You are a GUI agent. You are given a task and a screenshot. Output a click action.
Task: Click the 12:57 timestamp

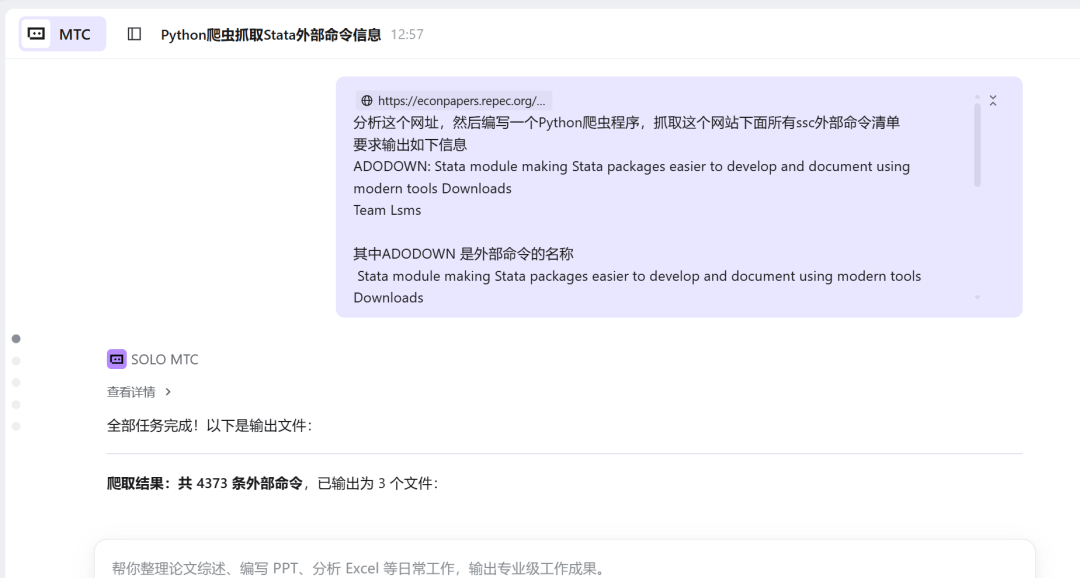(x=407, y=35)
